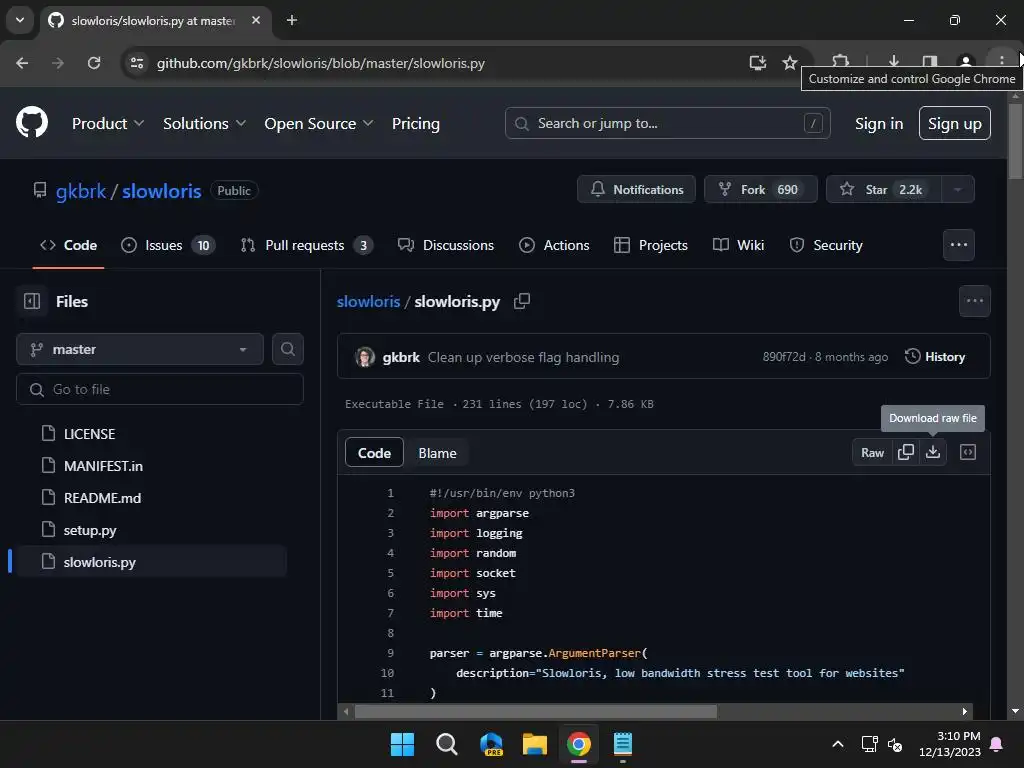Copy file path icon next to slowloris.py
Viewport: 1024px width, 768px height.
[522, 301]
